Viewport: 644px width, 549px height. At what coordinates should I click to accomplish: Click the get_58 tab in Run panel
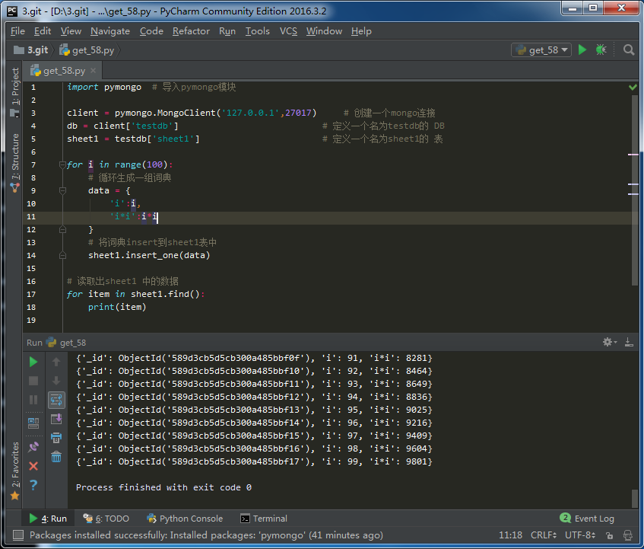tap(66, 342)
